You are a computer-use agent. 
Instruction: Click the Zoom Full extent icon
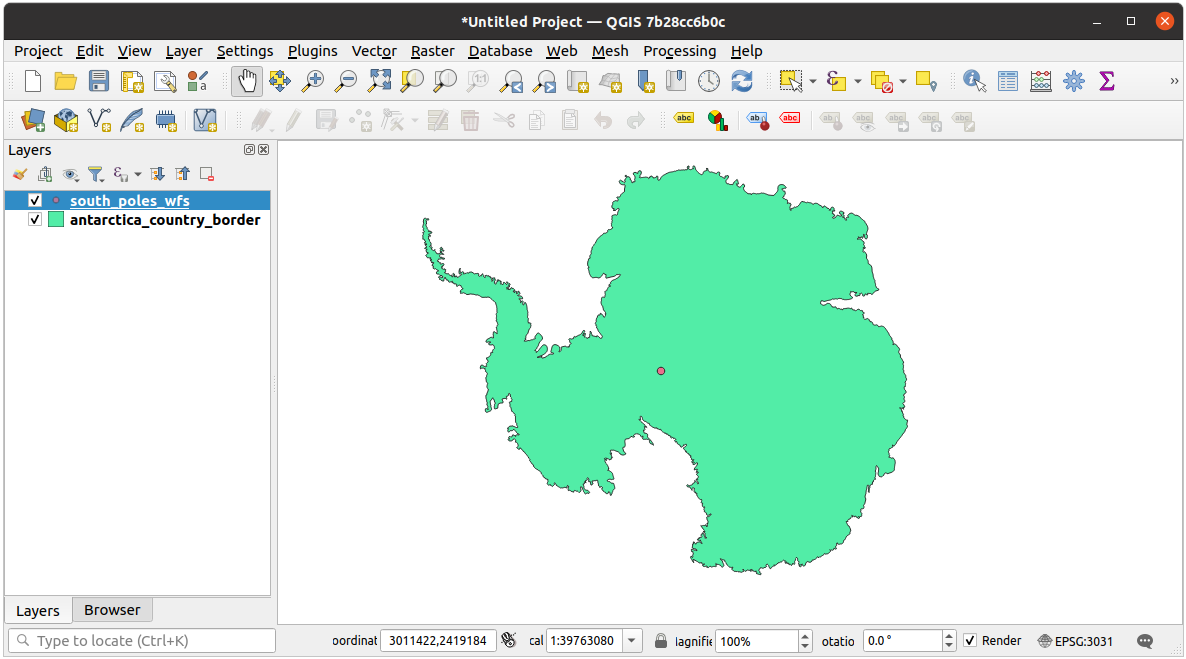pos(380,81)
